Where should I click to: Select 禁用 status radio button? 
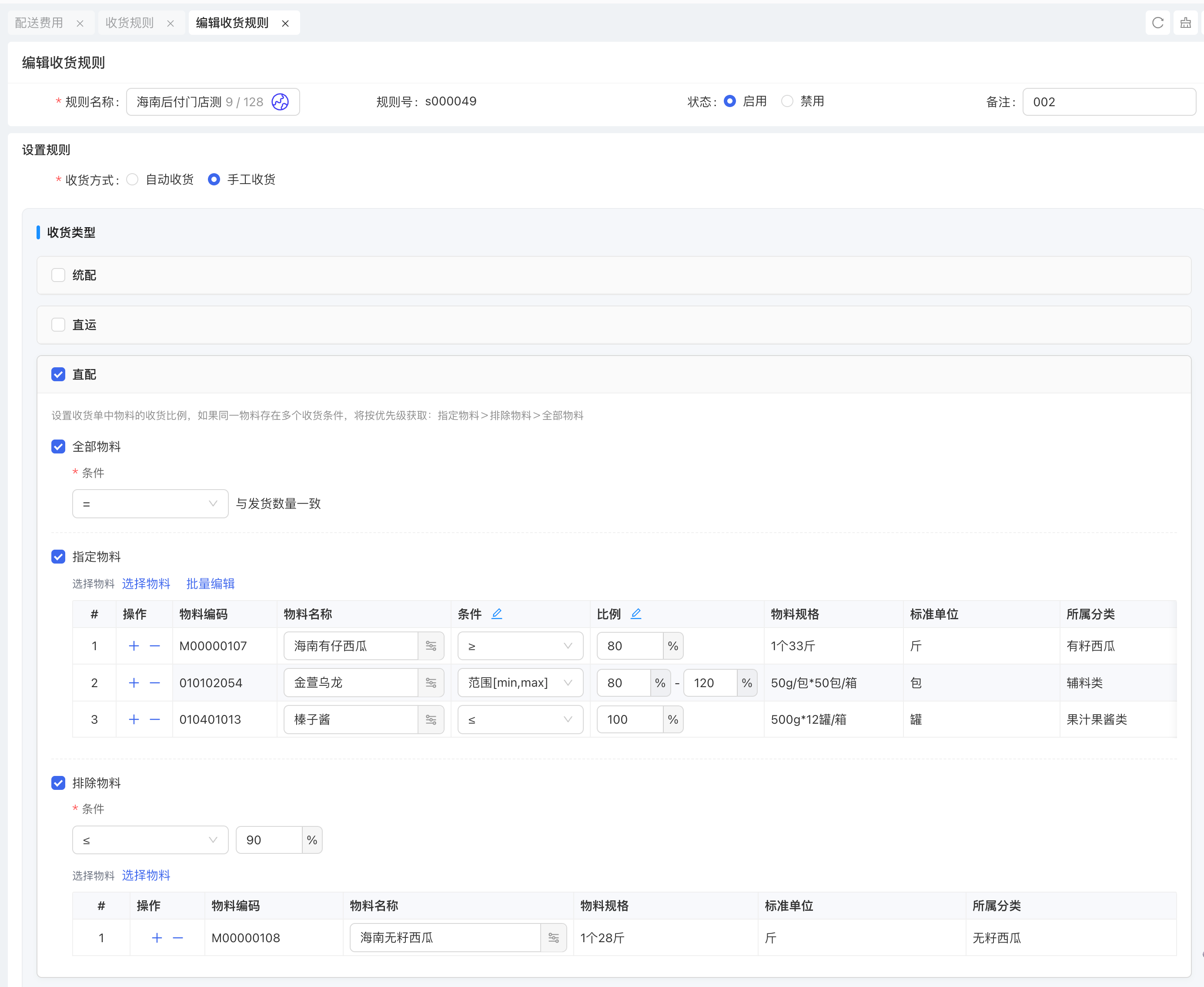tap(787, 101)
